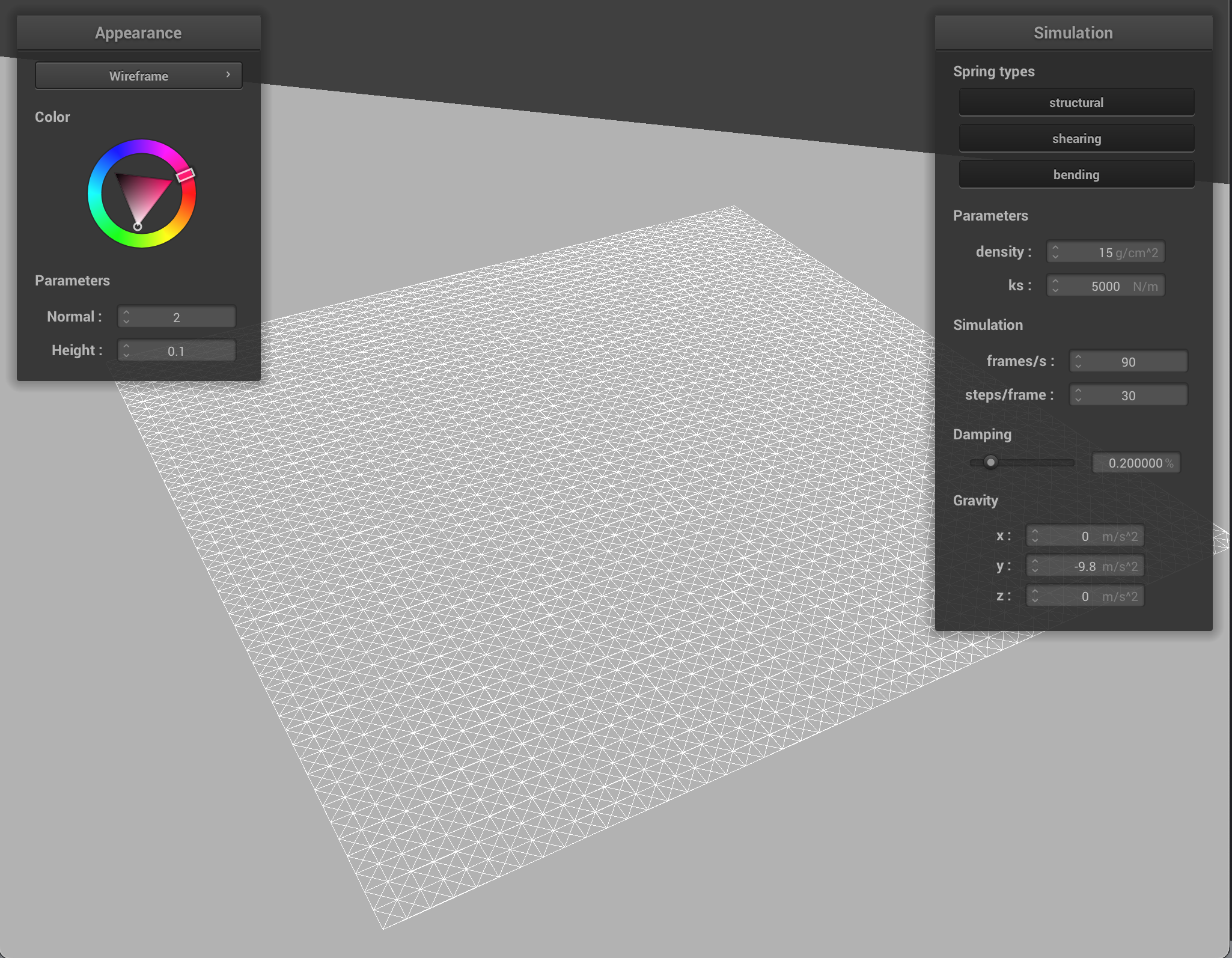
Task: Click the damping slider knob
Action: 990,462
